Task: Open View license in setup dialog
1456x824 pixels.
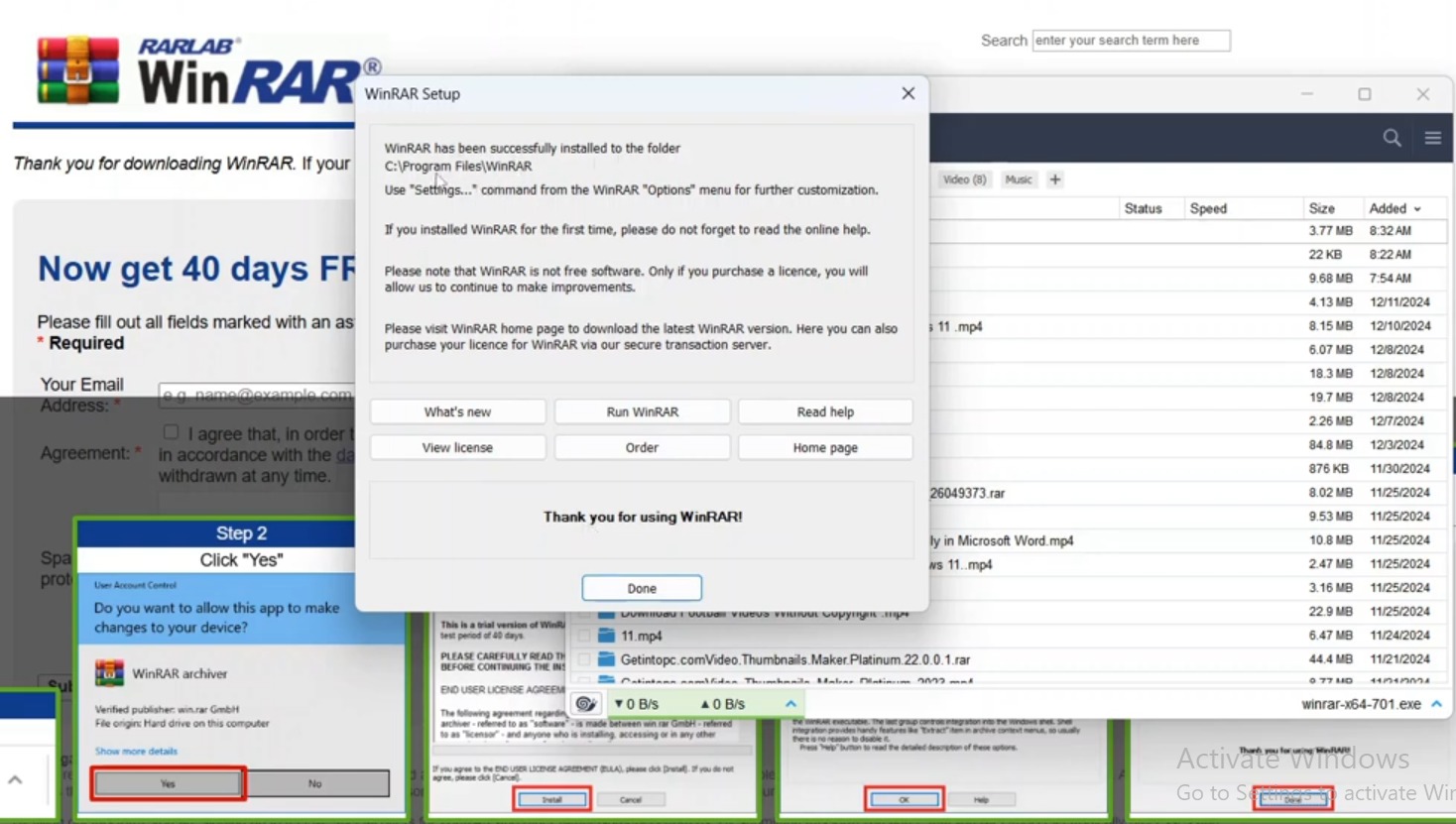Action: point(457,447)
